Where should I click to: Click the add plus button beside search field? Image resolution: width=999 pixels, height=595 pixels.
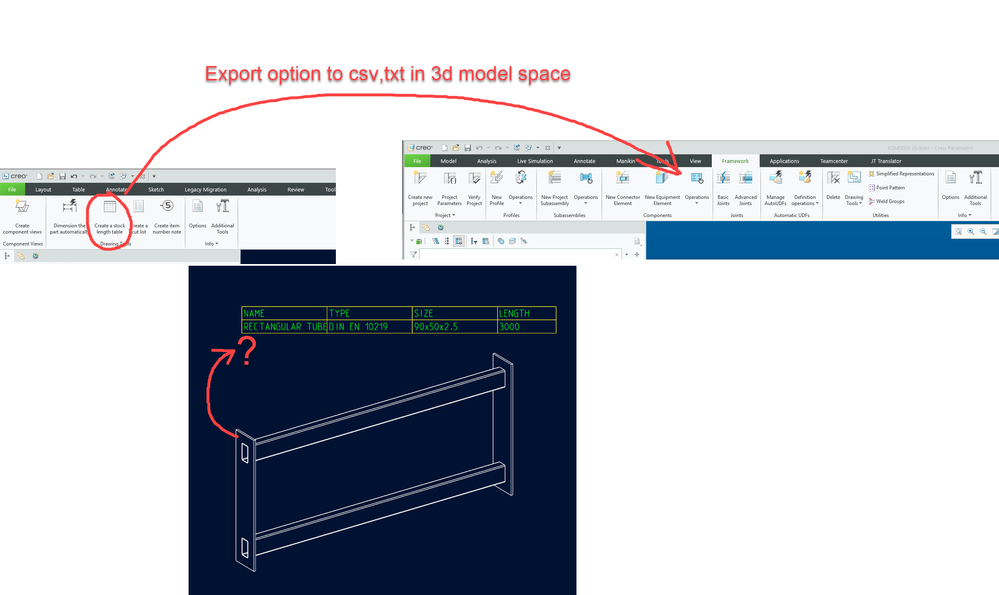(x=636, y=254)
